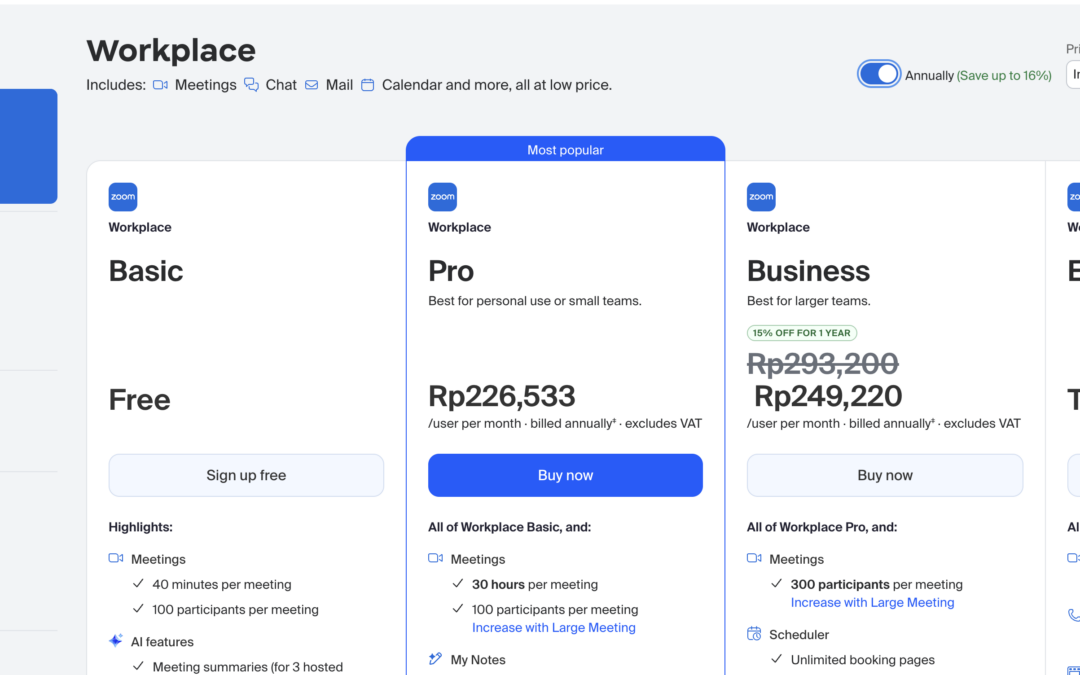Image resolution: width=1080 pixels, height=675 pixels.
Task: Click the Chat bubbles icon in Includes line
Action: [x=251, y=85]
